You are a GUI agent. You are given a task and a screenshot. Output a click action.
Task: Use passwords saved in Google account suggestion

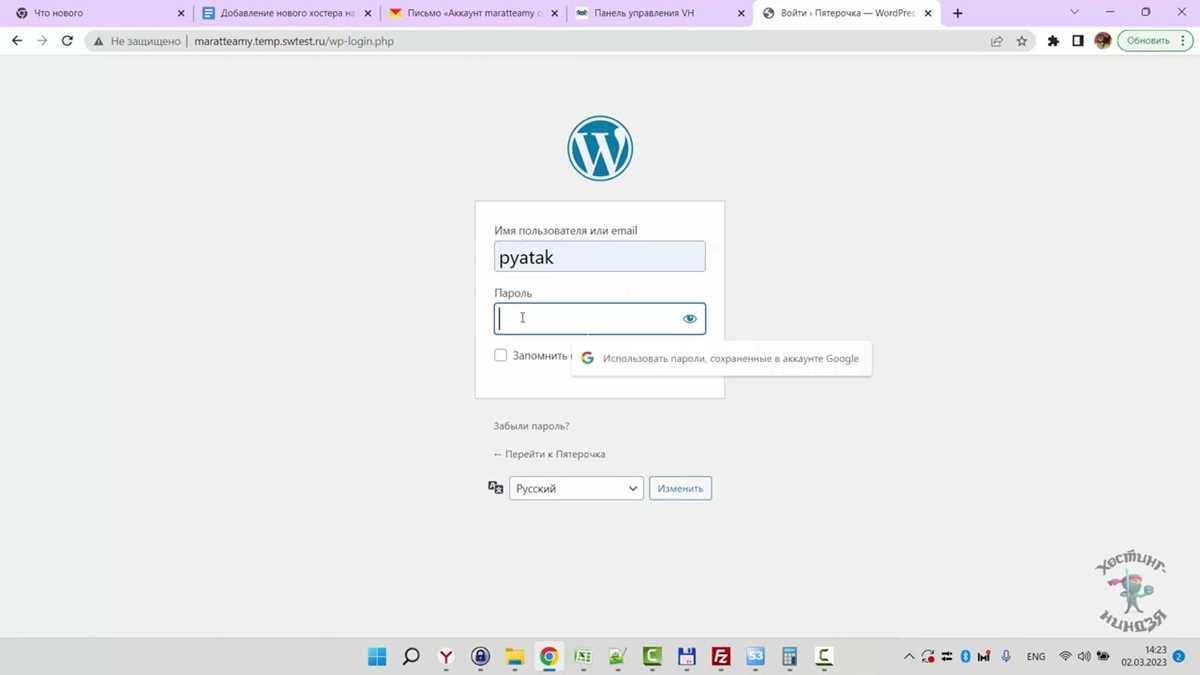tap(721, 358)
